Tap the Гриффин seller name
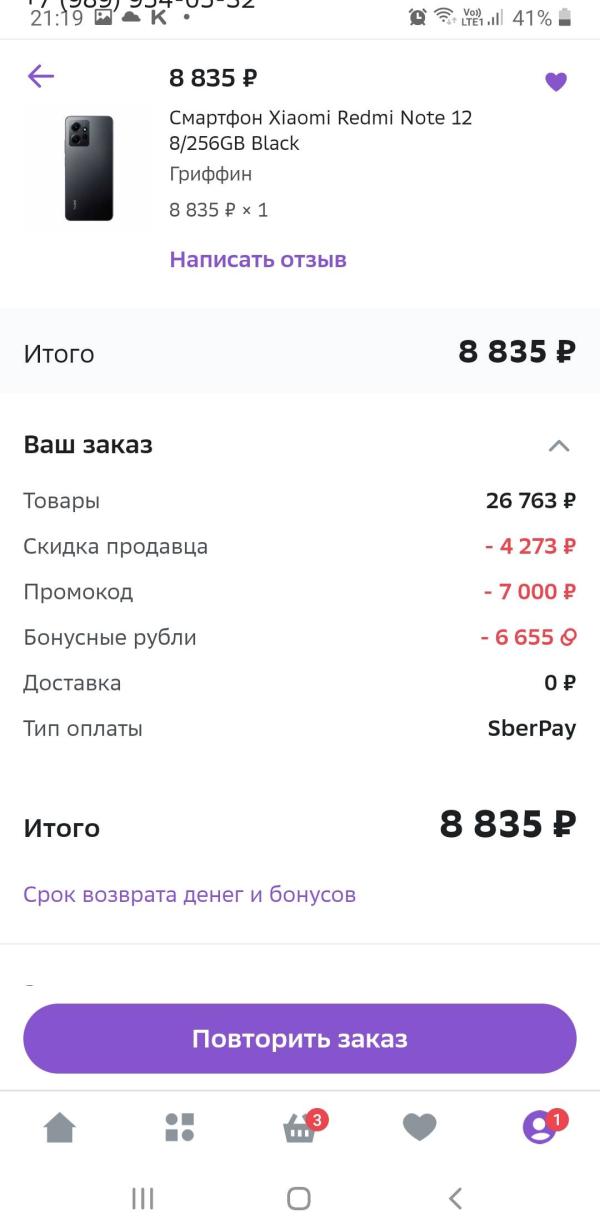 click(210, 174)
